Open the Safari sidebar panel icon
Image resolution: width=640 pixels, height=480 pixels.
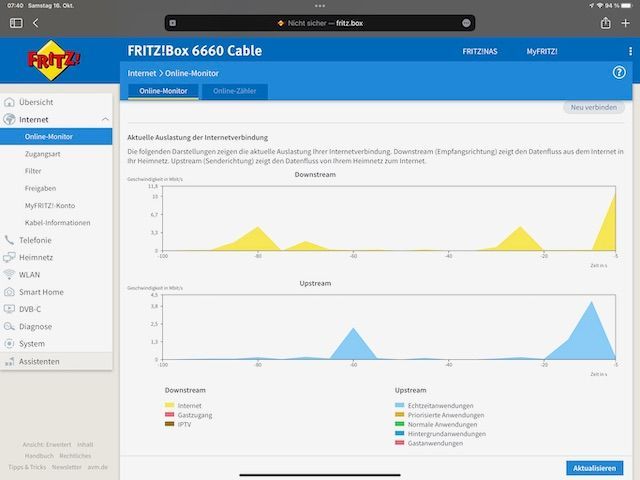click(16, 23)
